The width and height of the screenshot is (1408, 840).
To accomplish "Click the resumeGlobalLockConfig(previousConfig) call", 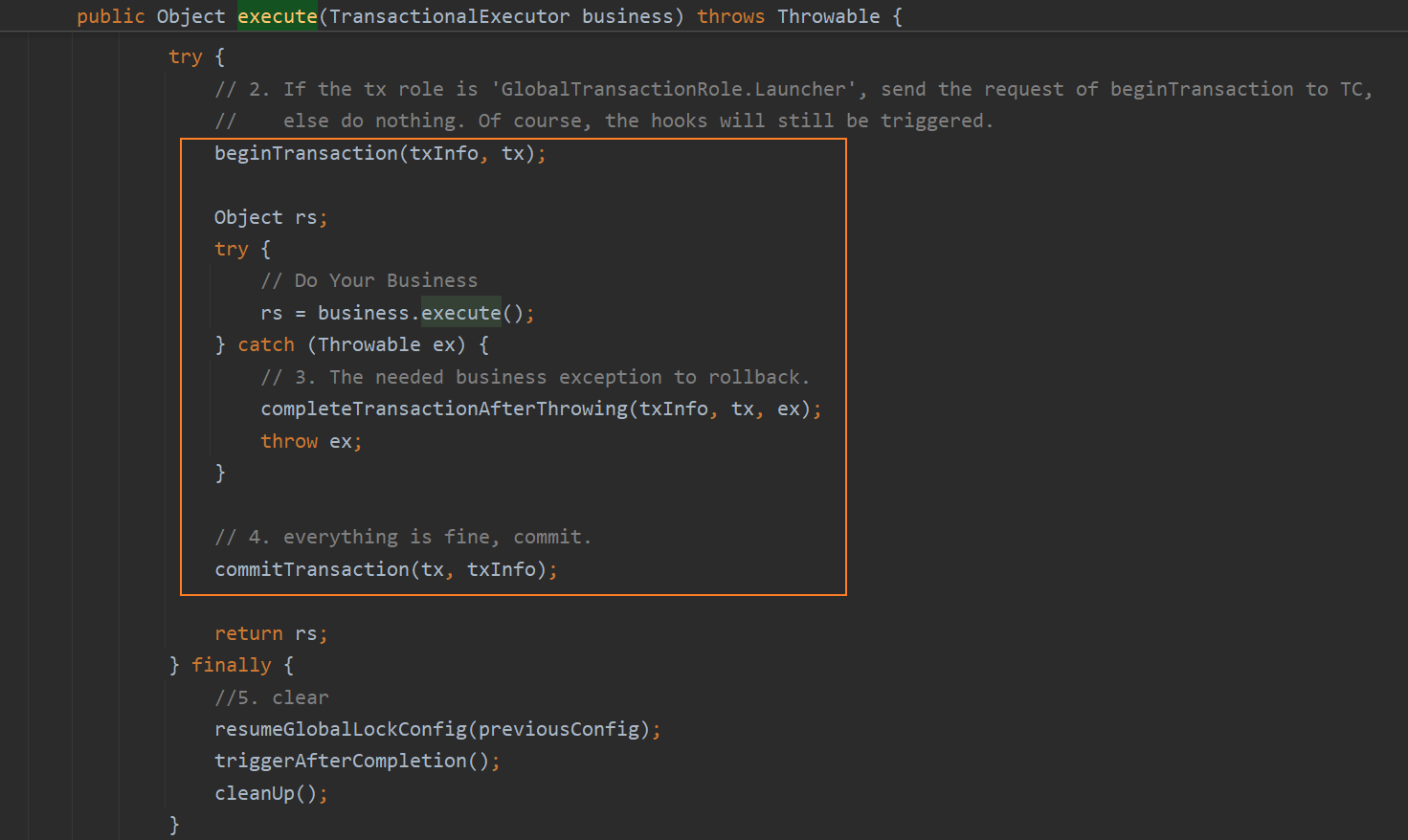I will (x=437, y=729).
